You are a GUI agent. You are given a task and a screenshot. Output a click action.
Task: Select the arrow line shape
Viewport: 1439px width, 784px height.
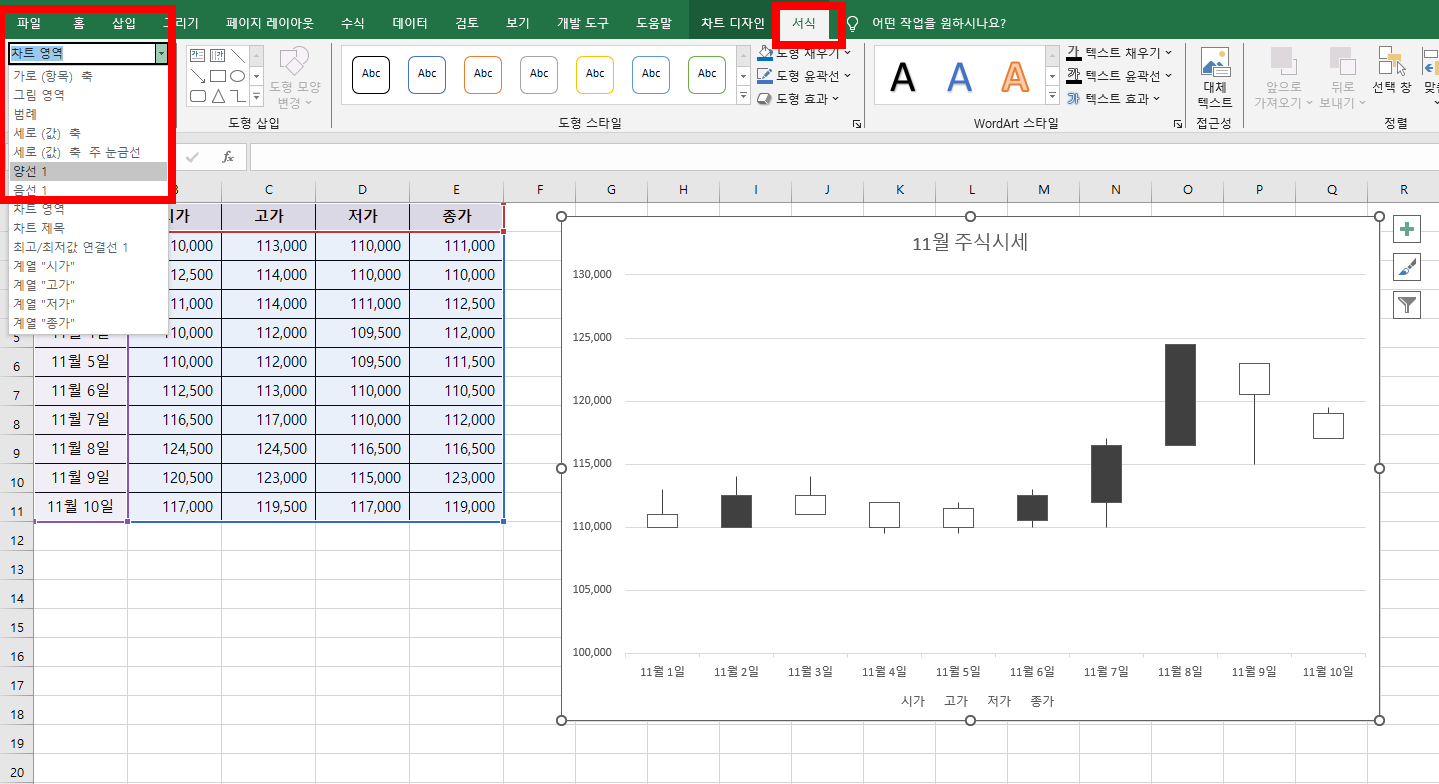pyautogui.click(x=197, y=76)
